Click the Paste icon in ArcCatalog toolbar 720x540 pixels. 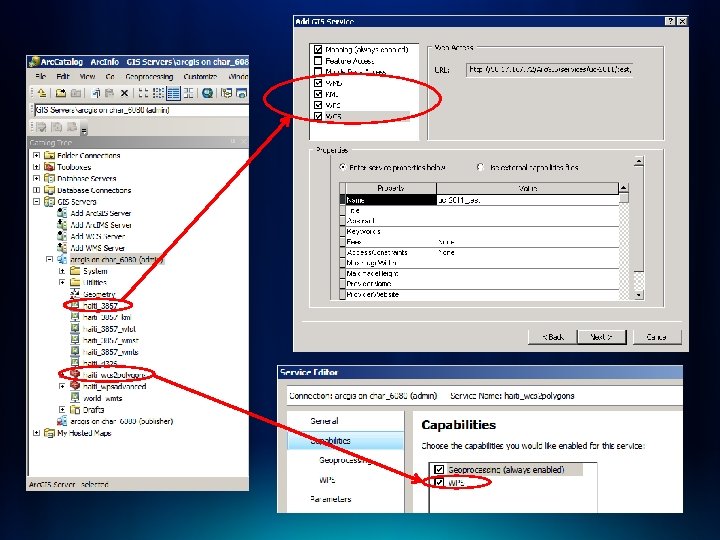point(109,93)
